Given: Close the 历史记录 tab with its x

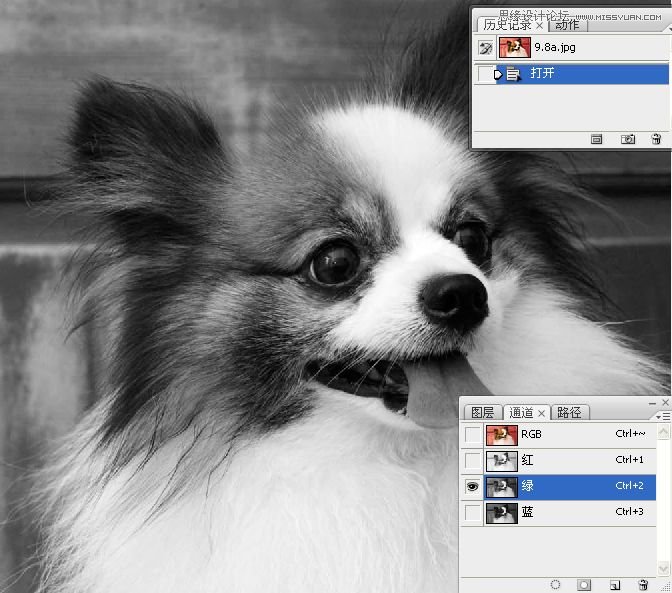Looking at the screenshot, I should tap(540, 26).
